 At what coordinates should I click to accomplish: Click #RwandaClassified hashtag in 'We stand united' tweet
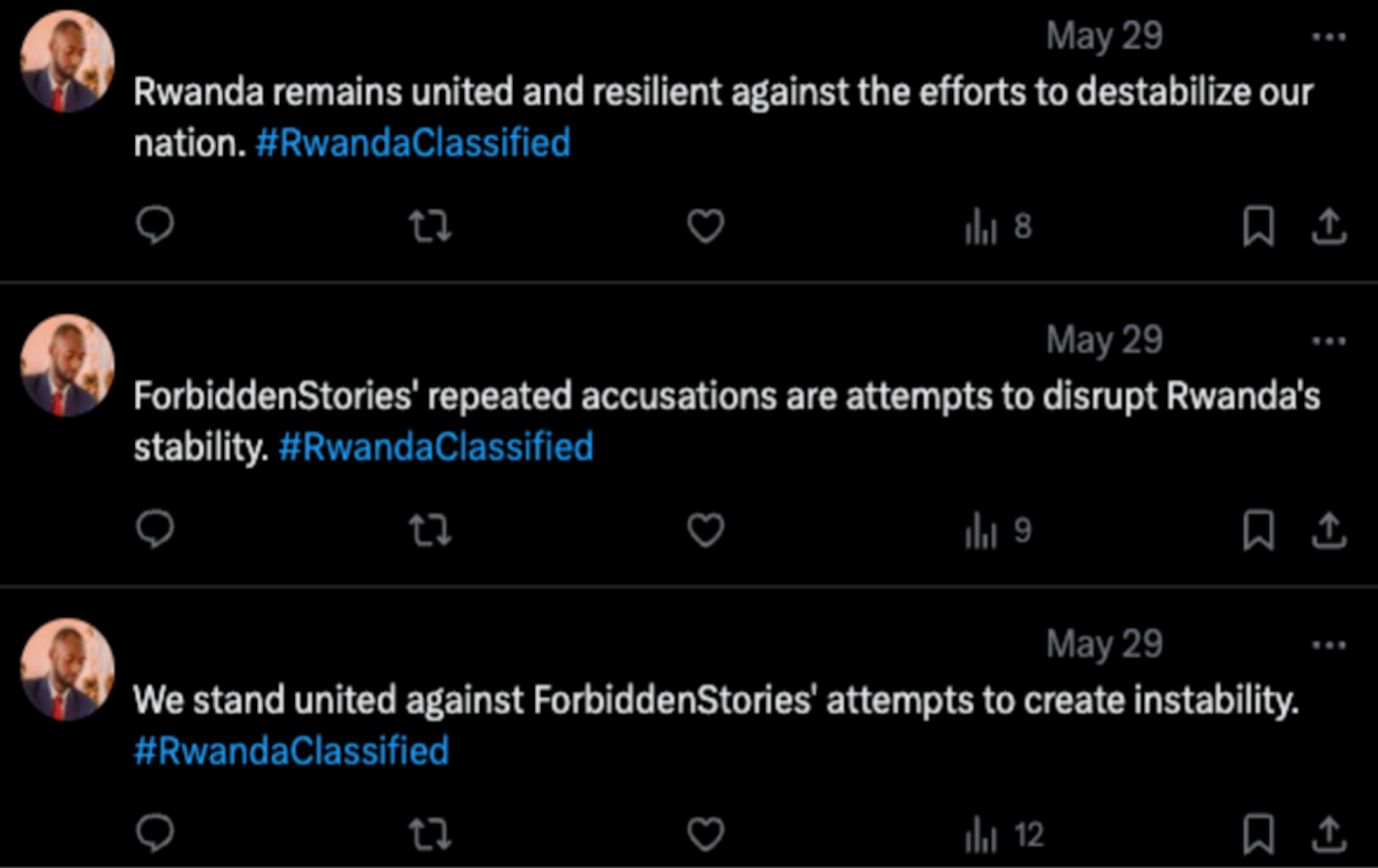(291, 751)
